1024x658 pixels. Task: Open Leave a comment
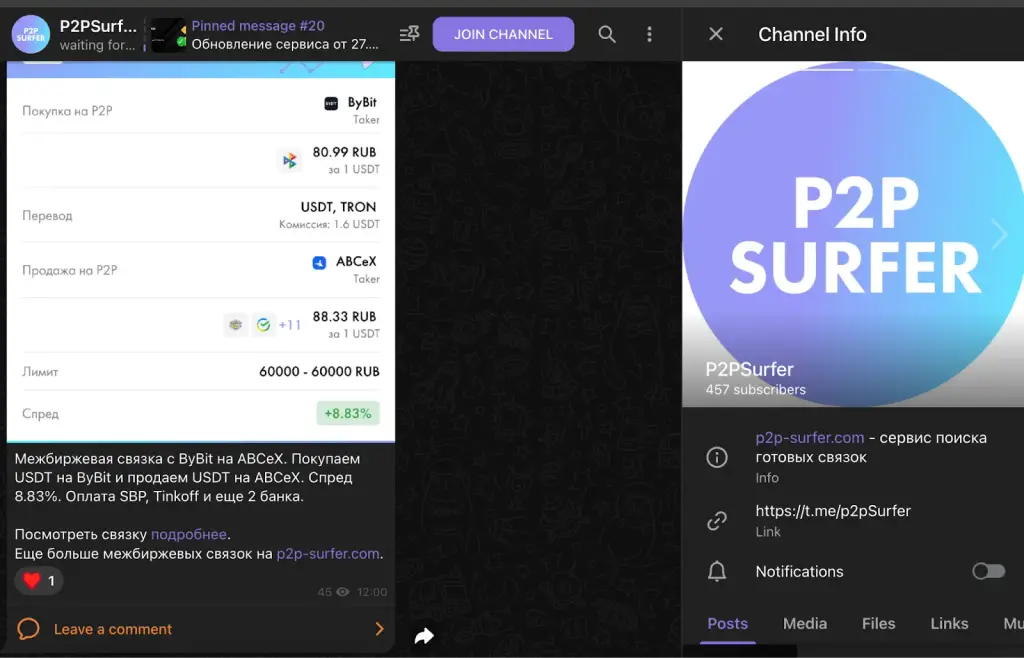201,629
